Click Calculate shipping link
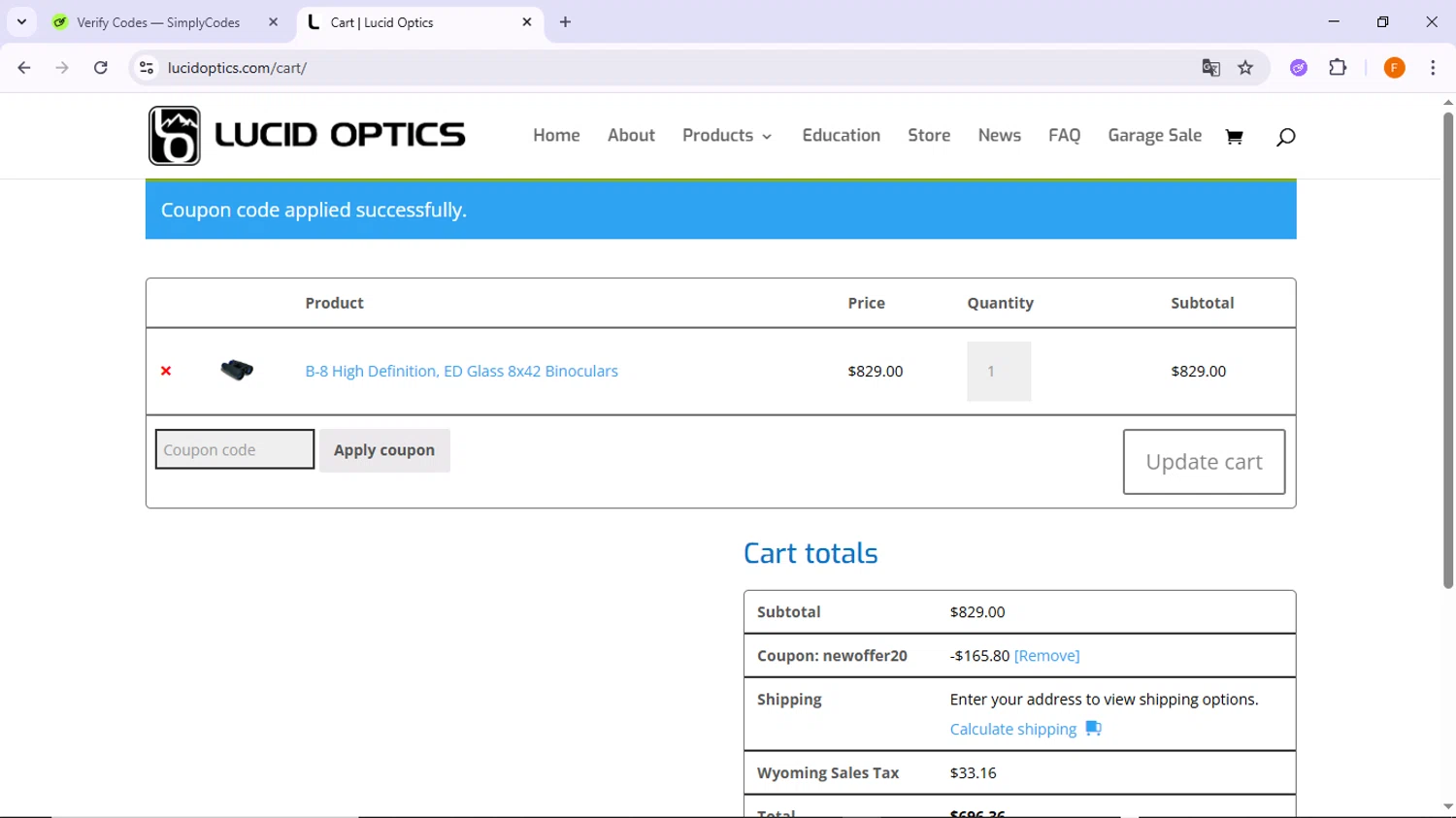Image resolution: width=1456 pixels, height=818 pixels. [x=1013, y=729]
